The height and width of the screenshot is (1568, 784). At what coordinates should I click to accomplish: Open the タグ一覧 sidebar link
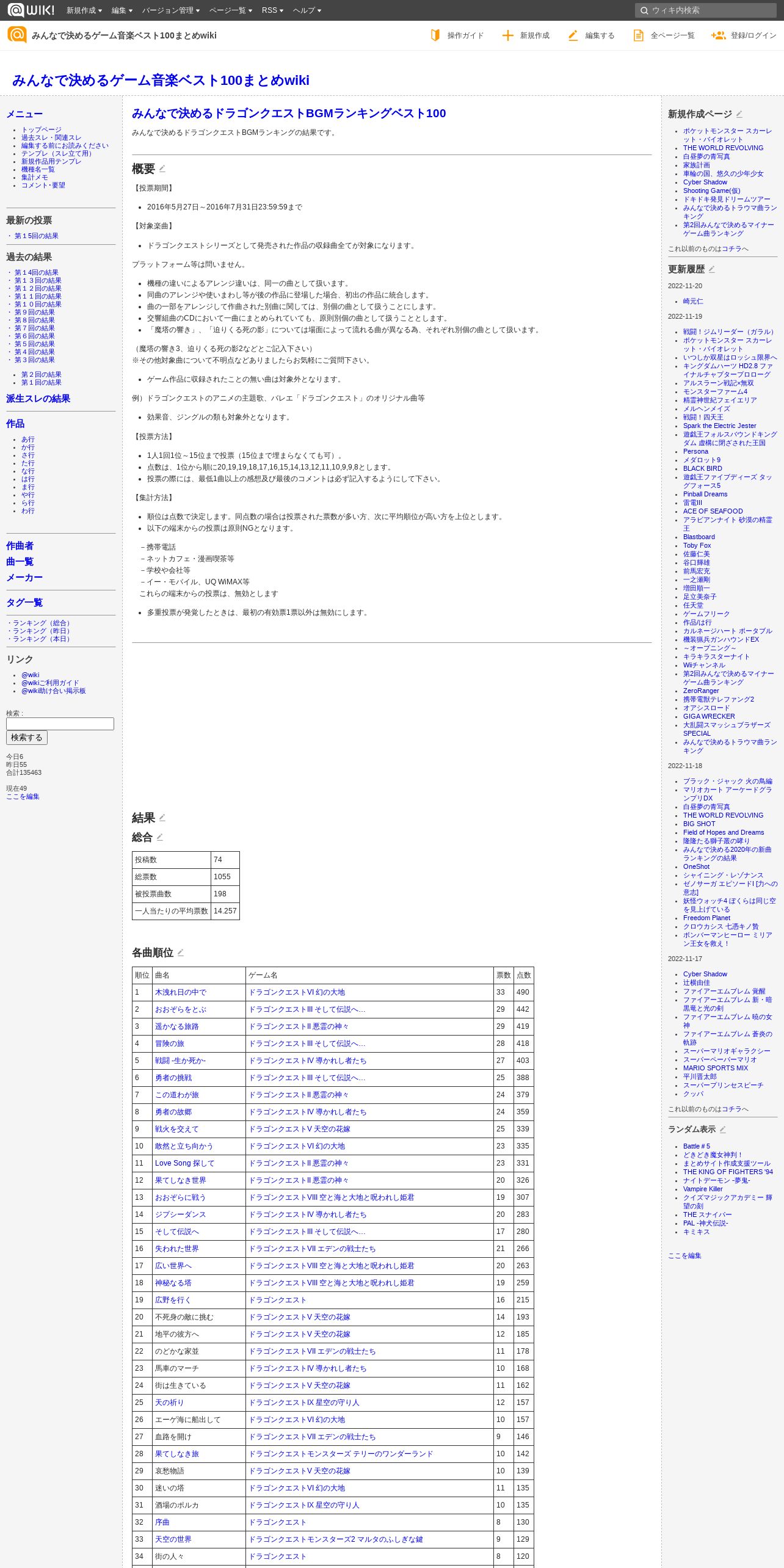tap(24, 603)
